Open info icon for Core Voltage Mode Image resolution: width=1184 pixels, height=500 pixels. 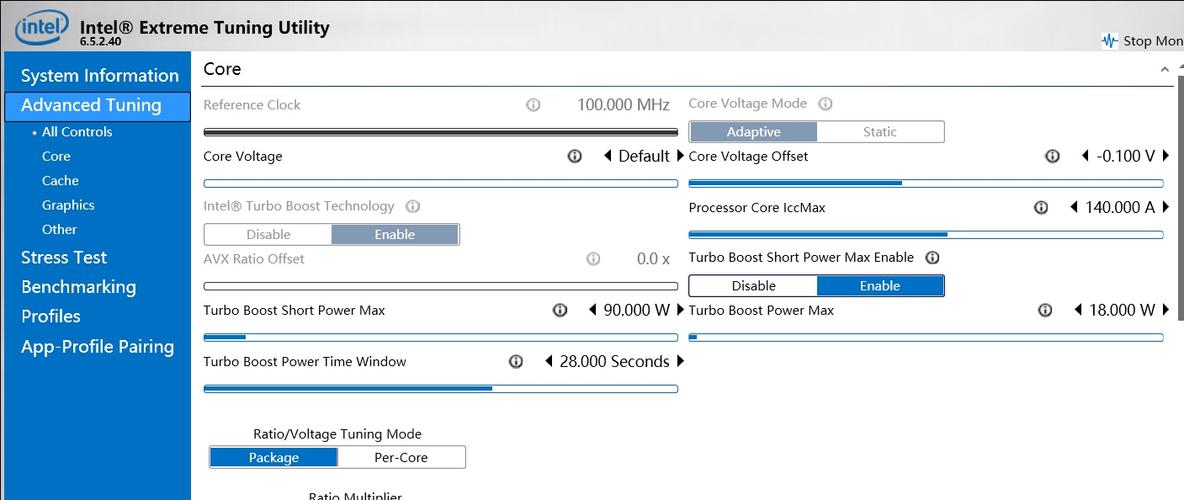tap(825, 104)
